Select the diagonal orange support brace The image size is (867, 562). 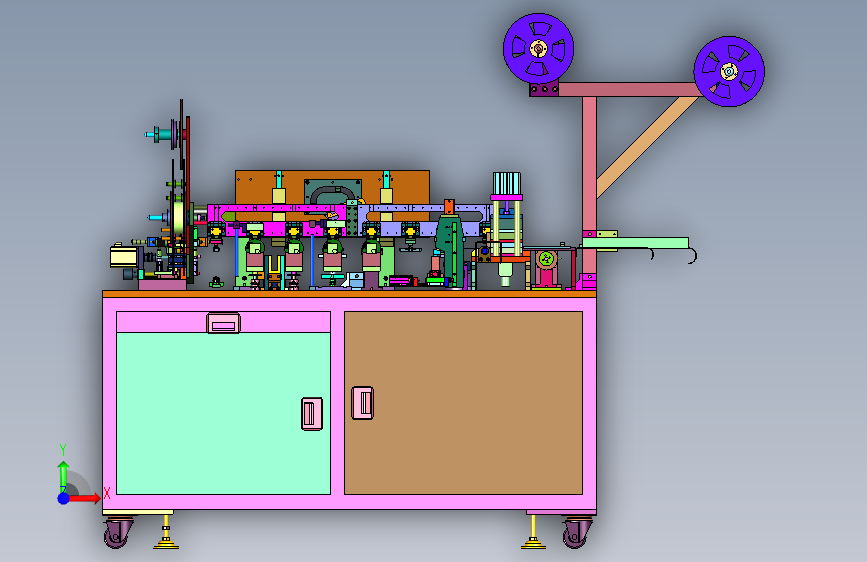(647, 147)
